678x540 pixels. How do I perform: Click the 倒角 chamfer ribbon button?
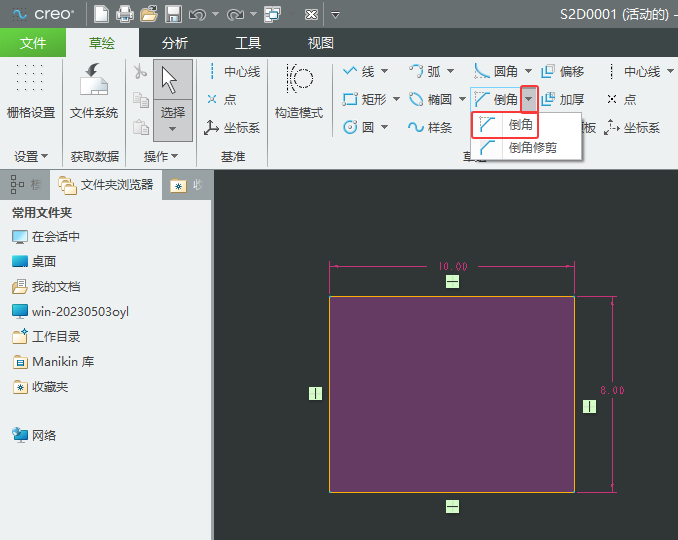point(496,99)
